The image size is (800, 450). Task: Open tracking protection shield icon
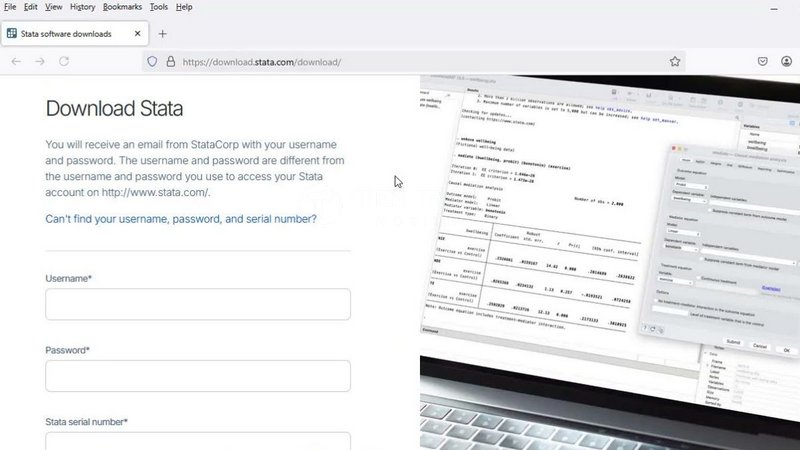point(152,62)
